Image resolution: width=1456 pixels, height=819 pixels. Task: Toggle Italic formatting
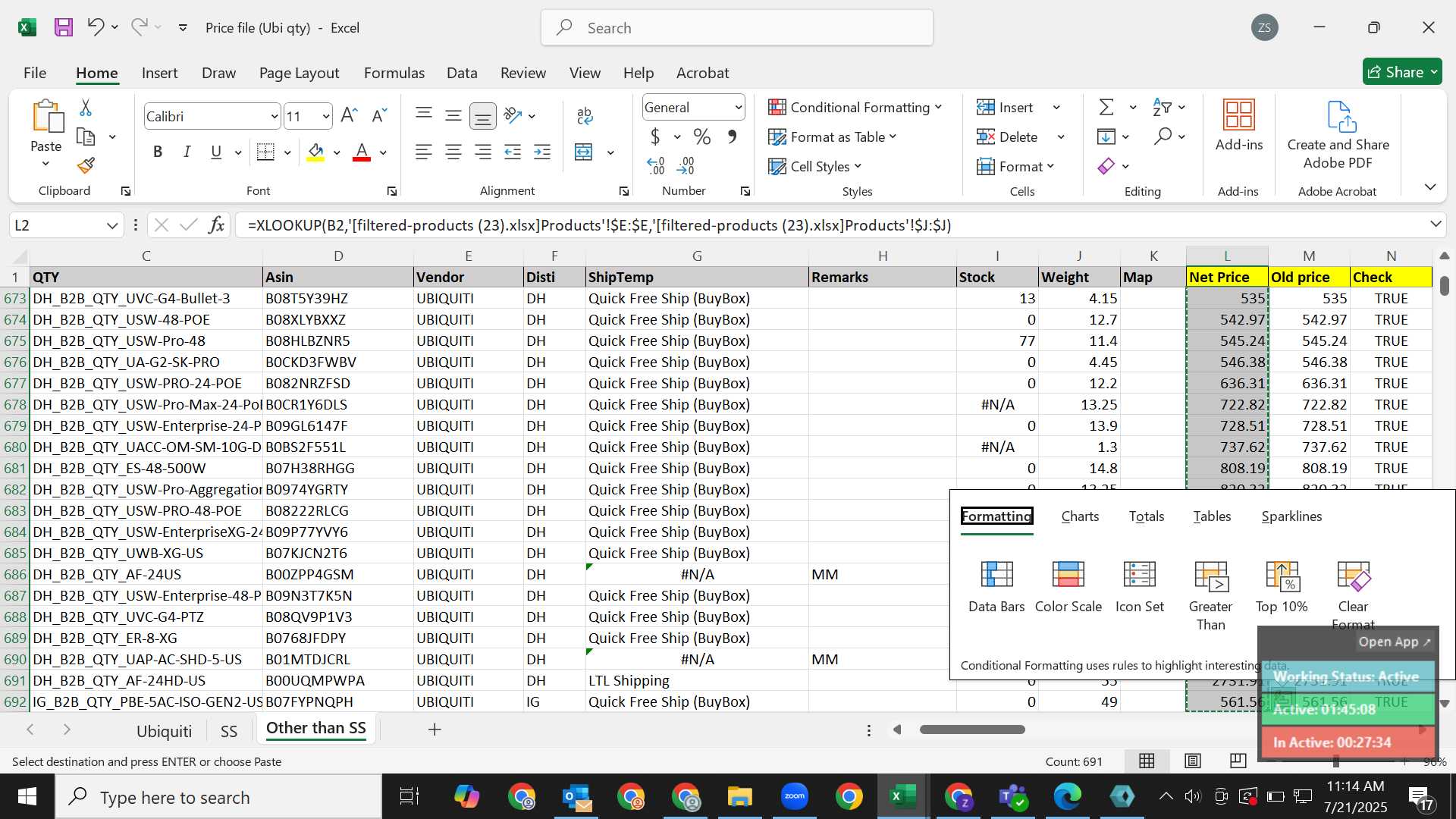click(187, 152)
